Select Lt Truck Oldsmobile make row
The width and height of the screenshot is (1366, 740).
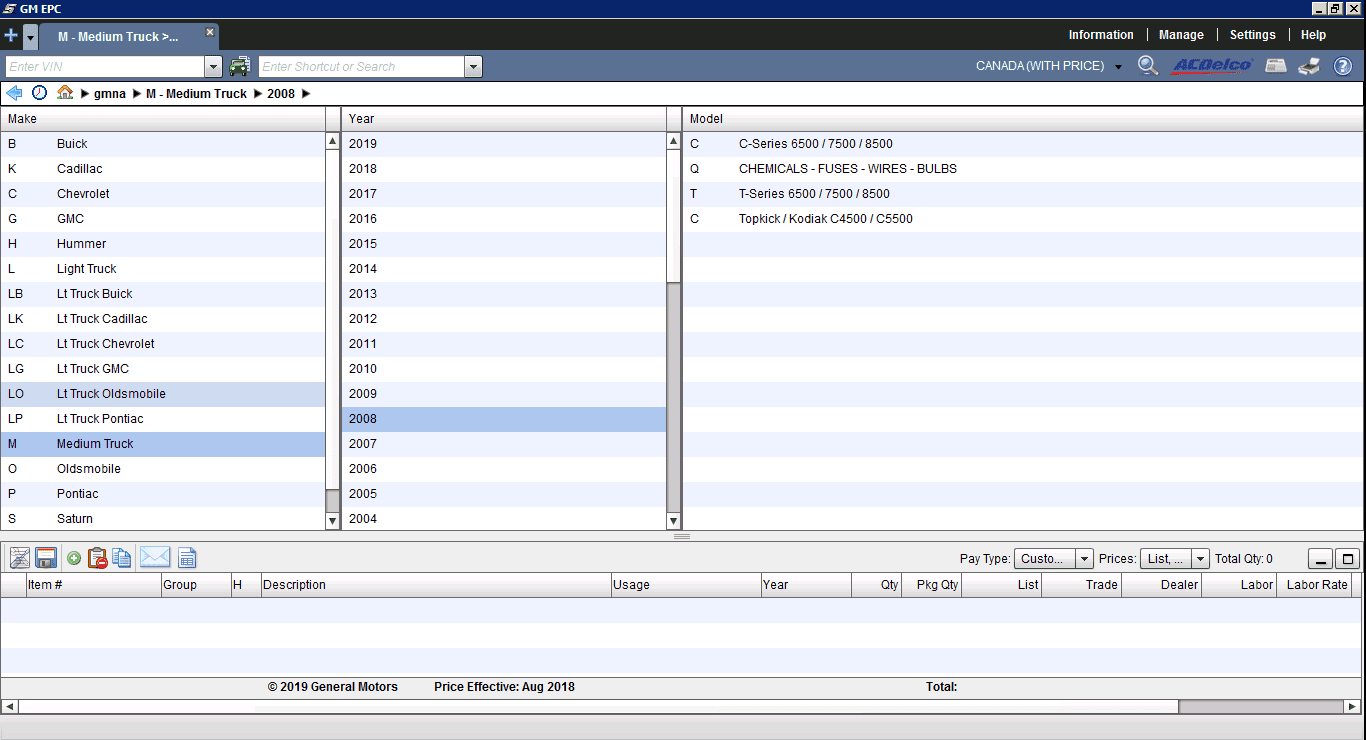tap(163, 394)
